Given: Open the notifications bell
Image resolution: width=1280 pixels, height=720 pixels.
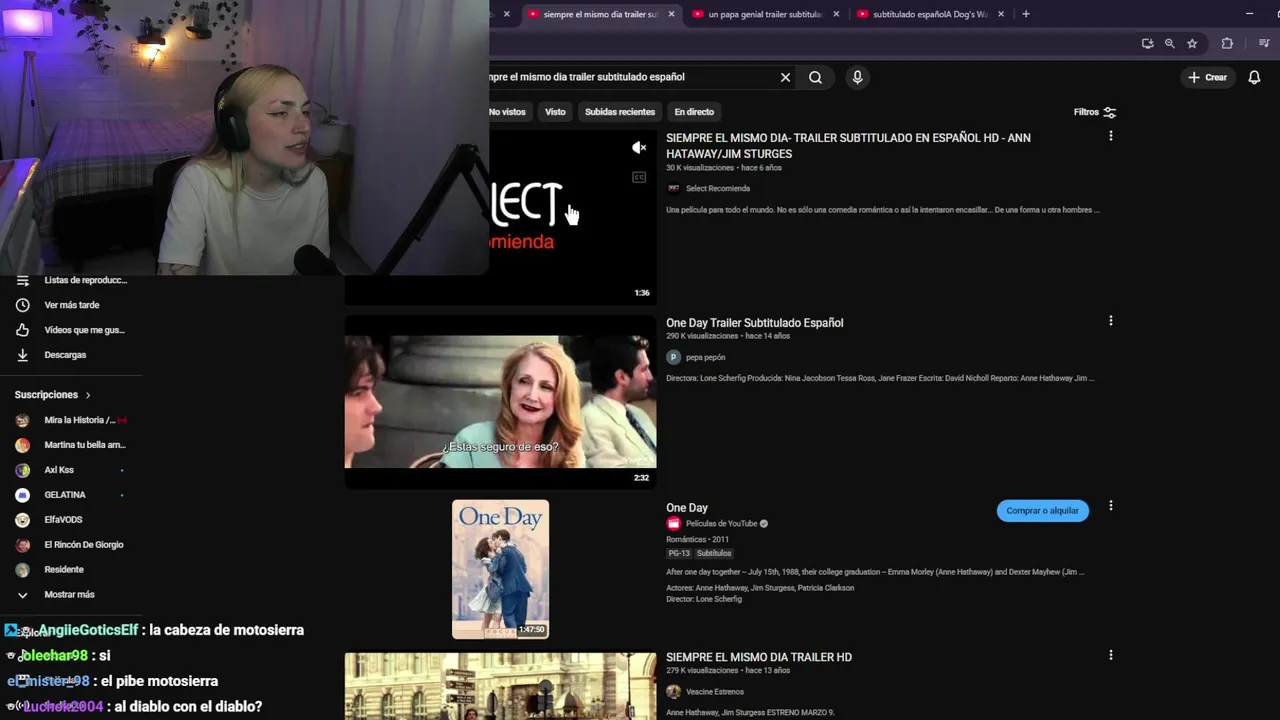Looking at the screenshot, I should point(1254,77).
